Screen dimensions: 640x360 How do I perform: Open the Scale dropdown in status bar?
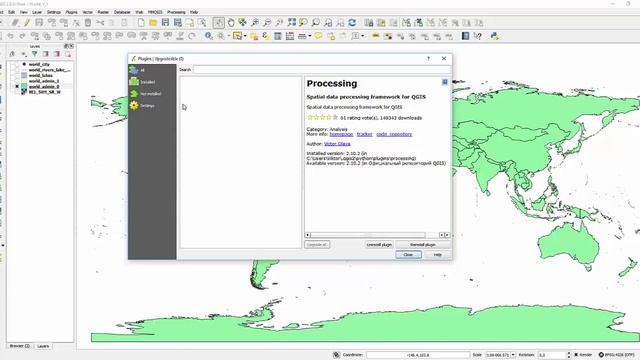point(513,355)
